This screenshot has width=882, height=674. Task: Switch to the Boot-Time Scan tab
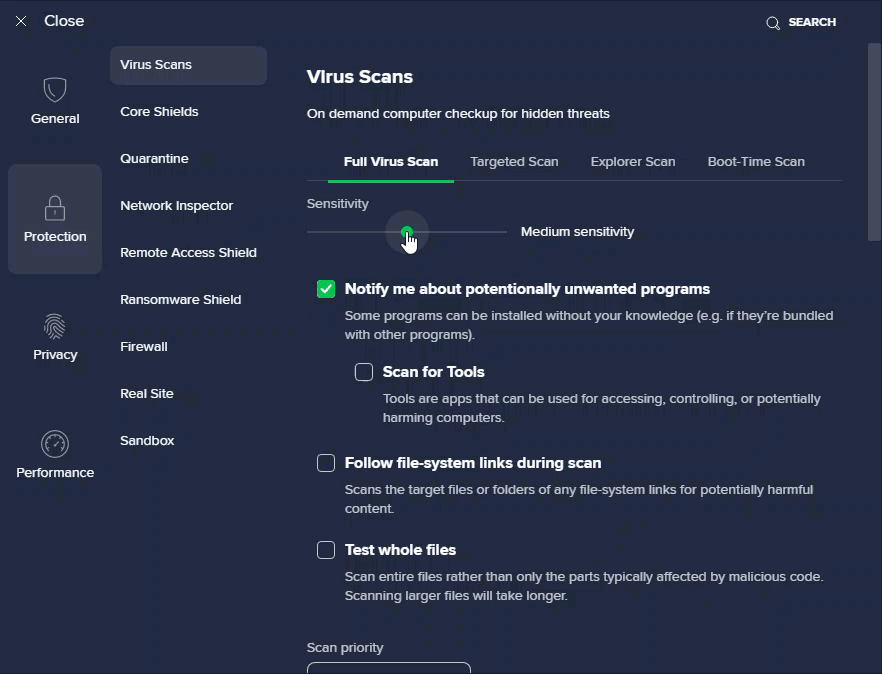(756, 161)
